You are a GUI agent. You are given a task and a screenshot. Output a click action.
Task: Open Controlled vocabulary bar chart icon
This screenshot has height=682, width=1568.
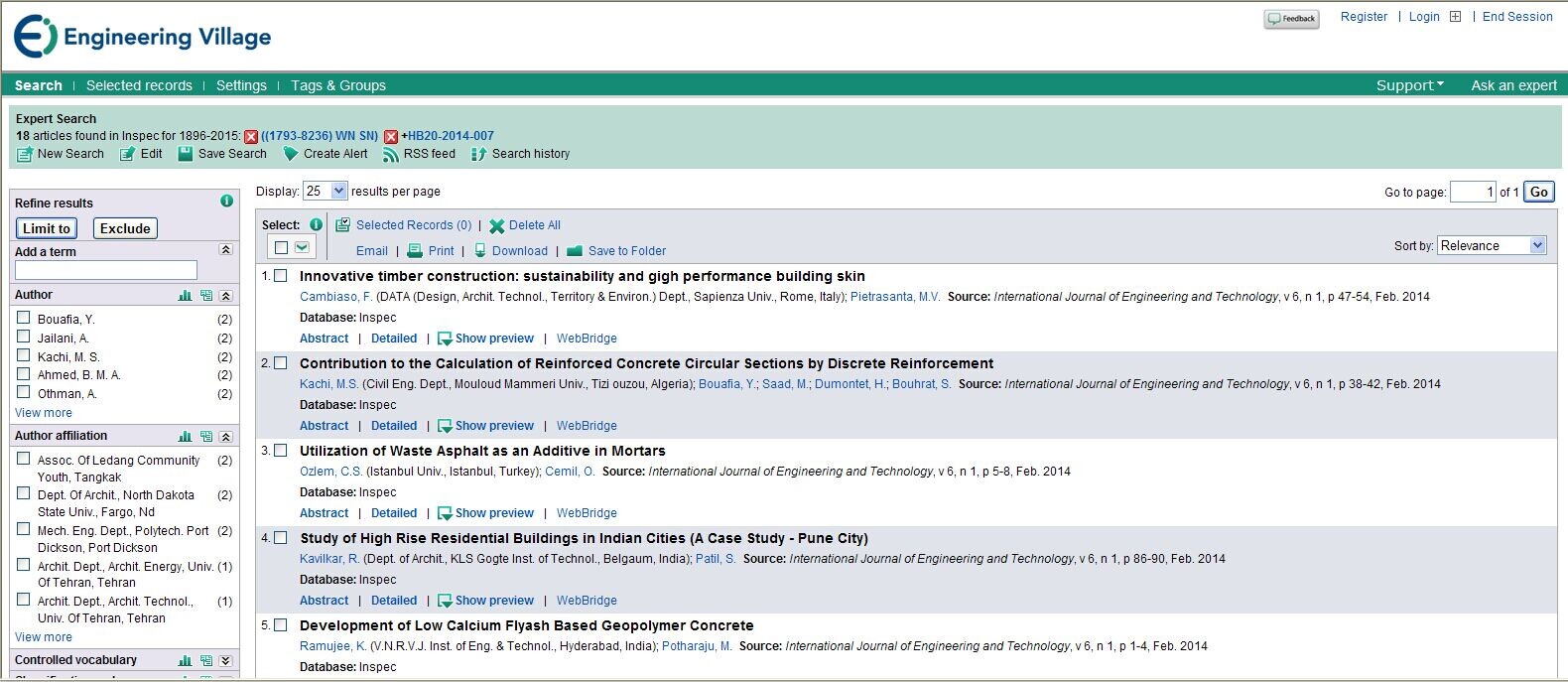186,661
